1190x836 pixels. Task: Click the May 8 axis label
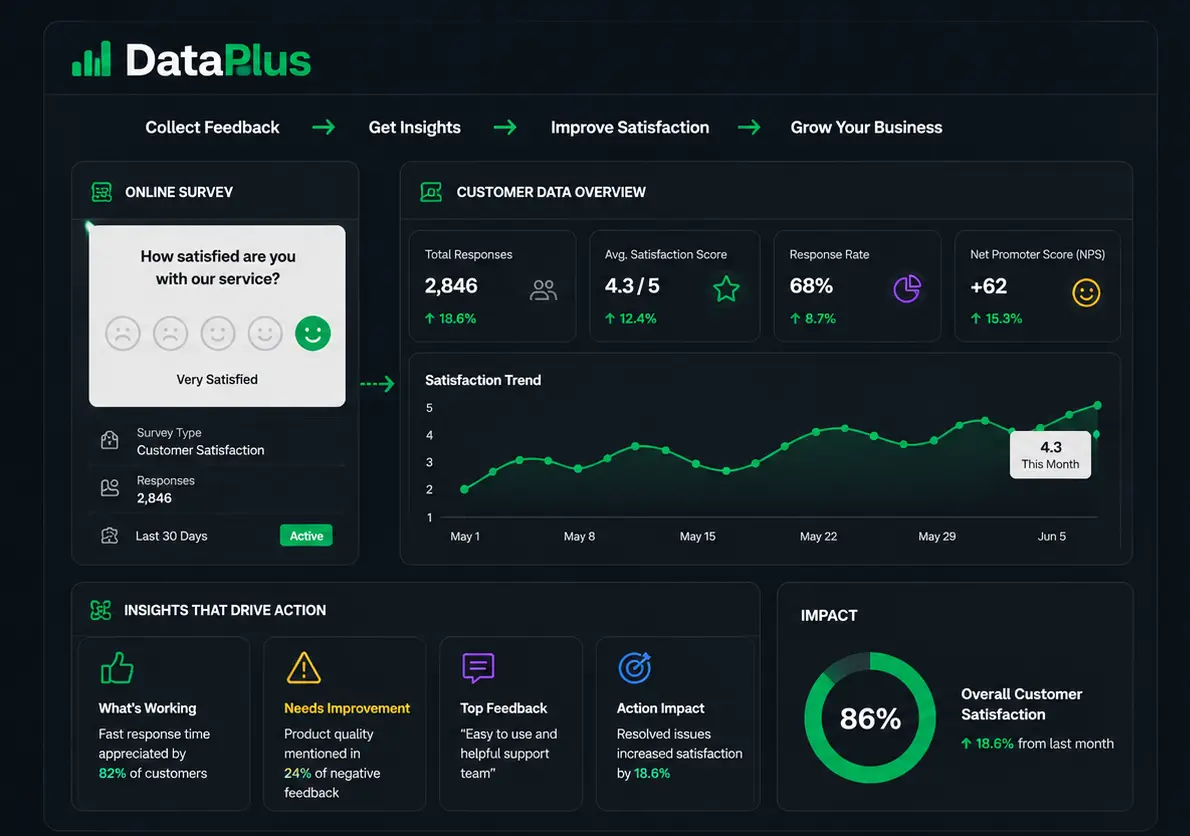[x=579, y=536]
